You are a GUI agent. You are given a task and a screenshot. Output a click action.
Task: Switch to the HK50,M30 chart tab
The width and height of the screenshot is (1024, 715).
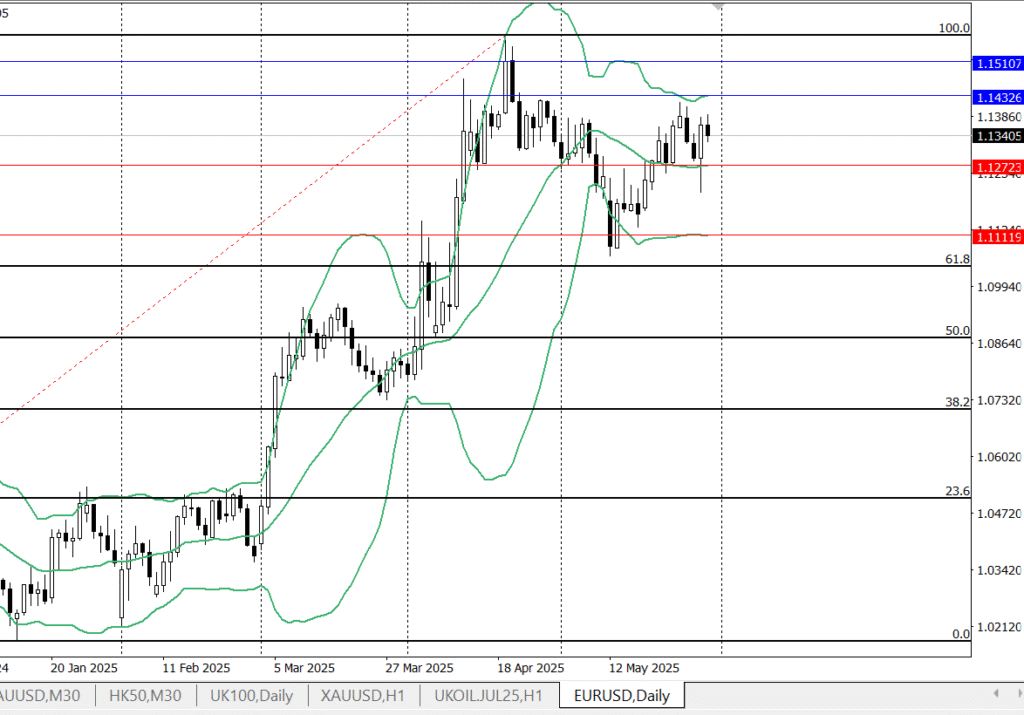pos(146,695)
